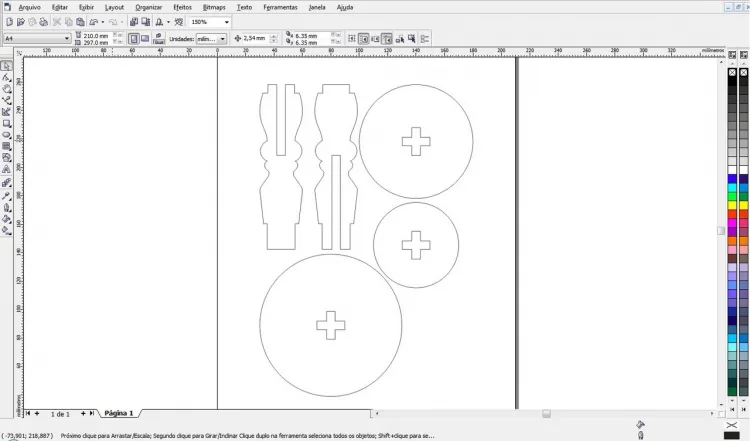Open the A4 paper size dropdown

click(x=37, y=38)
